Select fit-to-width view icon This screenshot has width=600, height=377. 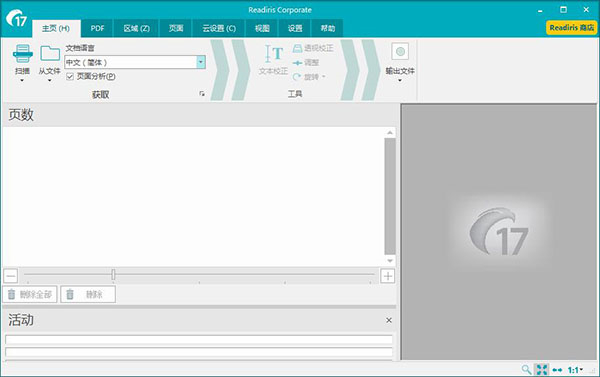(558, 370)
